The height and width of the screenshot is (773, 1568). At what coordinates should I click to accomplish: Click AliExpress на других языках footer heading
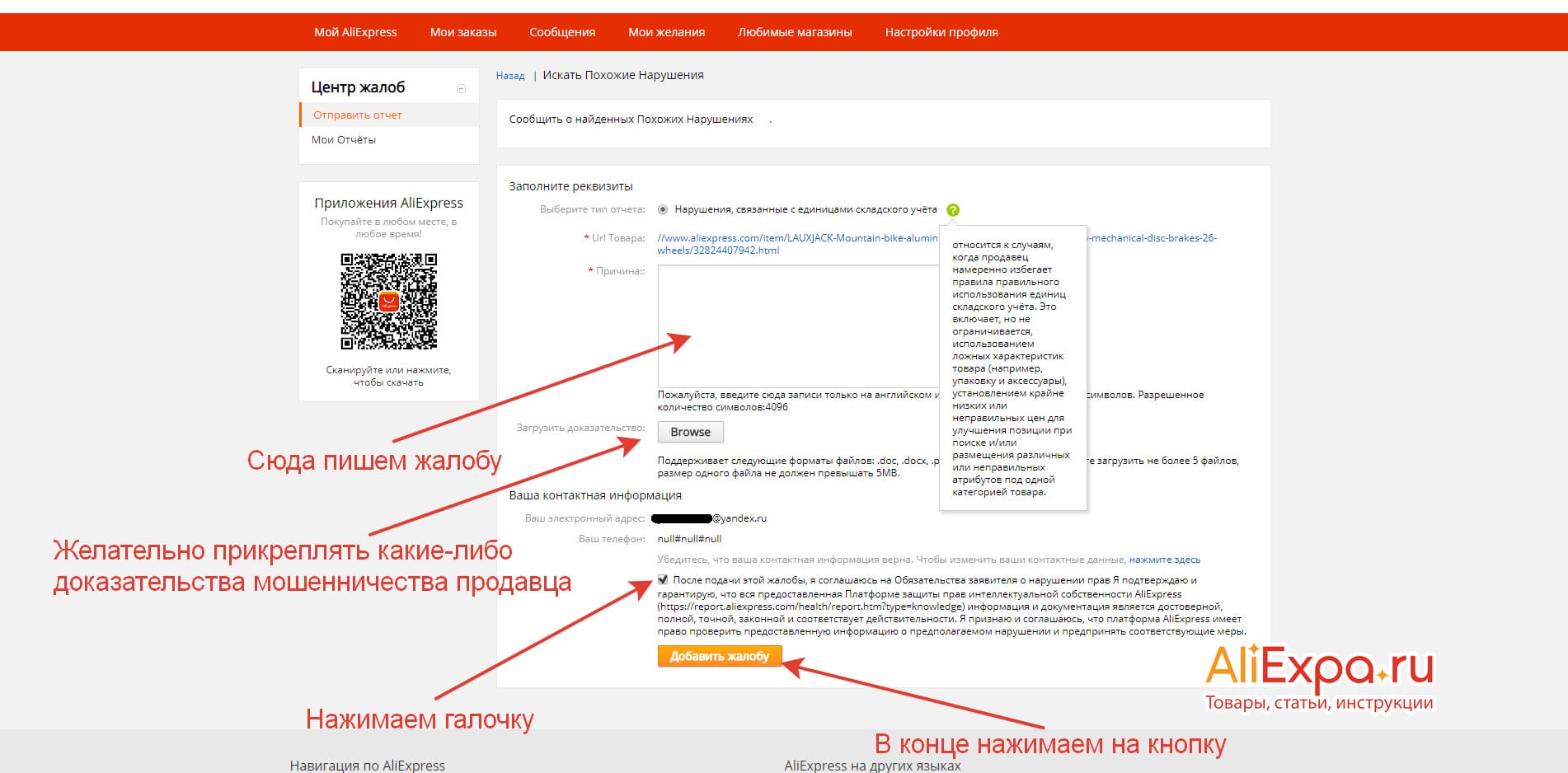[x=872, y=765]
